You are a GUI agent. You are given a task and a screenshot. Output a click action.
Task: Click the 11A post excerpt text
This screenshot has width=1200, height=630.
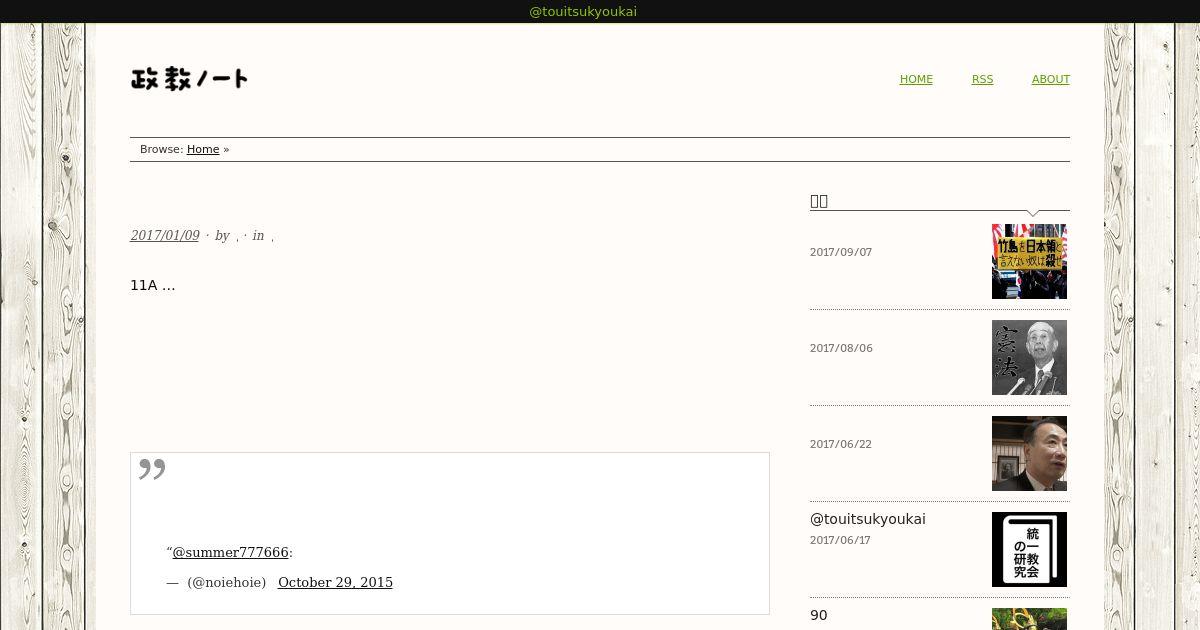pyautogui.click(x=153, y=285)
